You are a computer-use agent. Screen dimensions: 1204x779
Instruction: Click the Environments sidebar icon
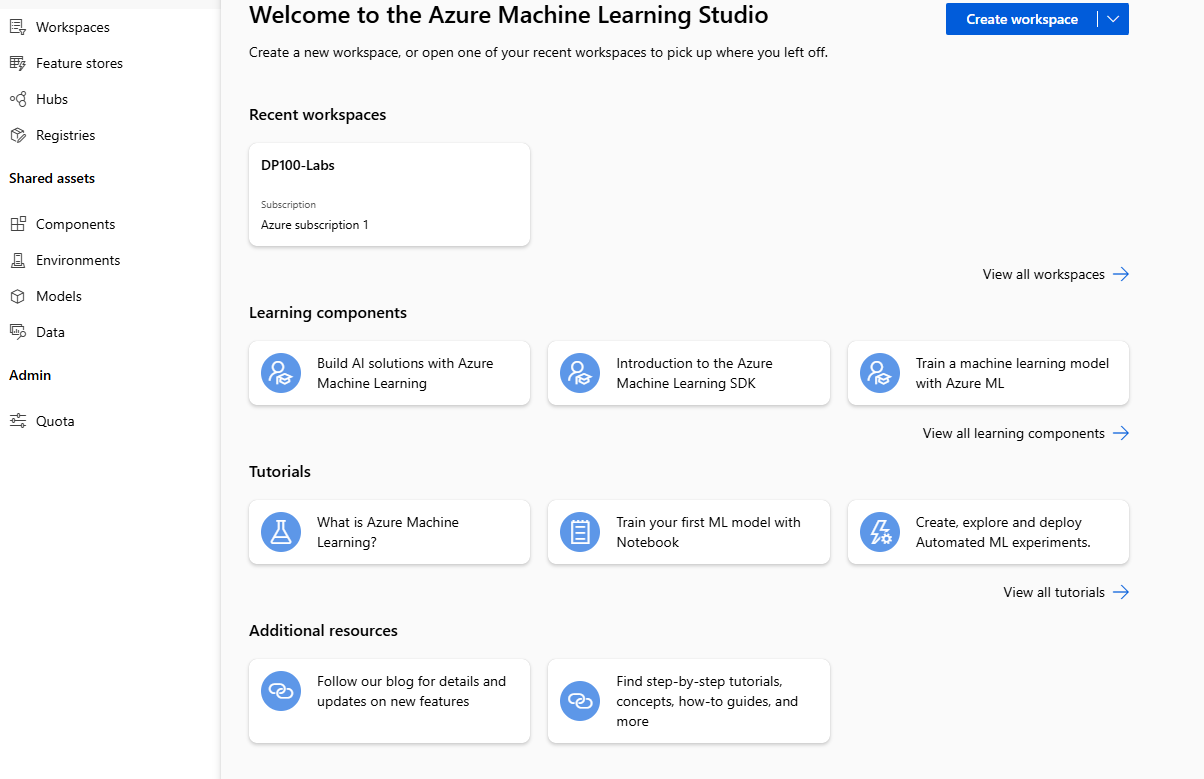pos(17,260)
